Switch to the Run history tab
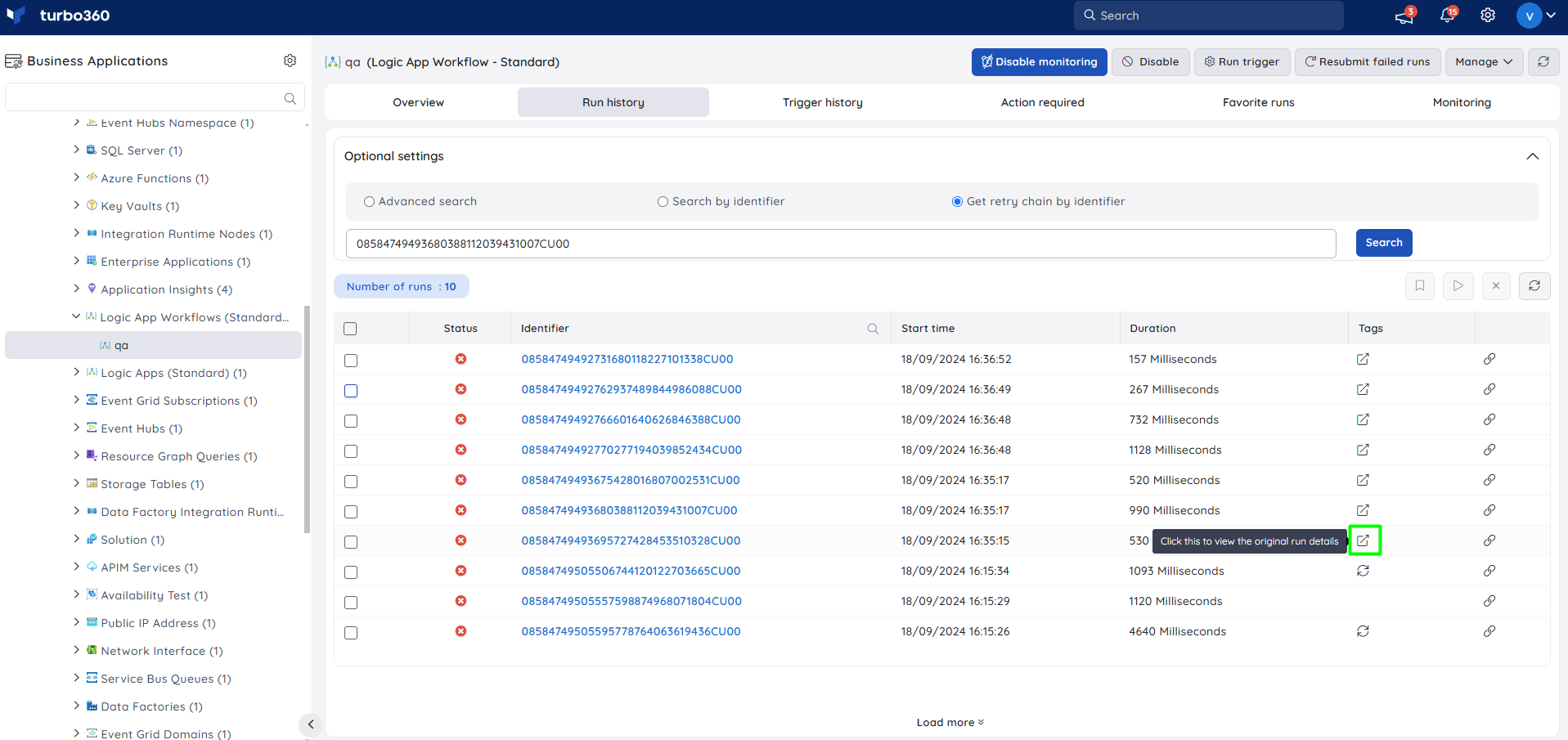This screenshot has height=740, width=1568. tap(613, 102)
